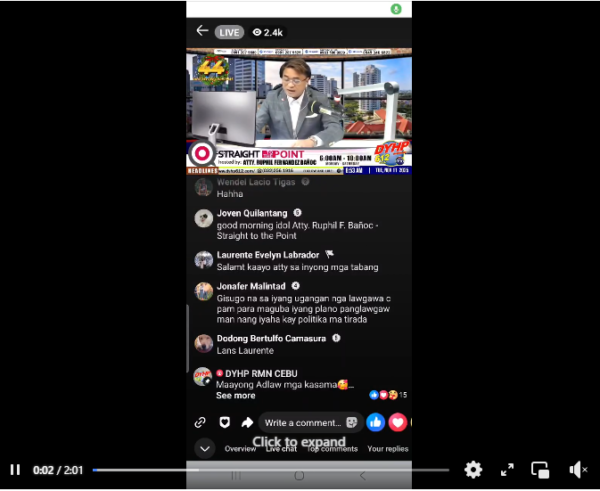Image resolution: width=600 pixels, height=491 pixels.
Task: Open sticker picker in comment box
Action: pyautogui.click(x=351, y=422)
